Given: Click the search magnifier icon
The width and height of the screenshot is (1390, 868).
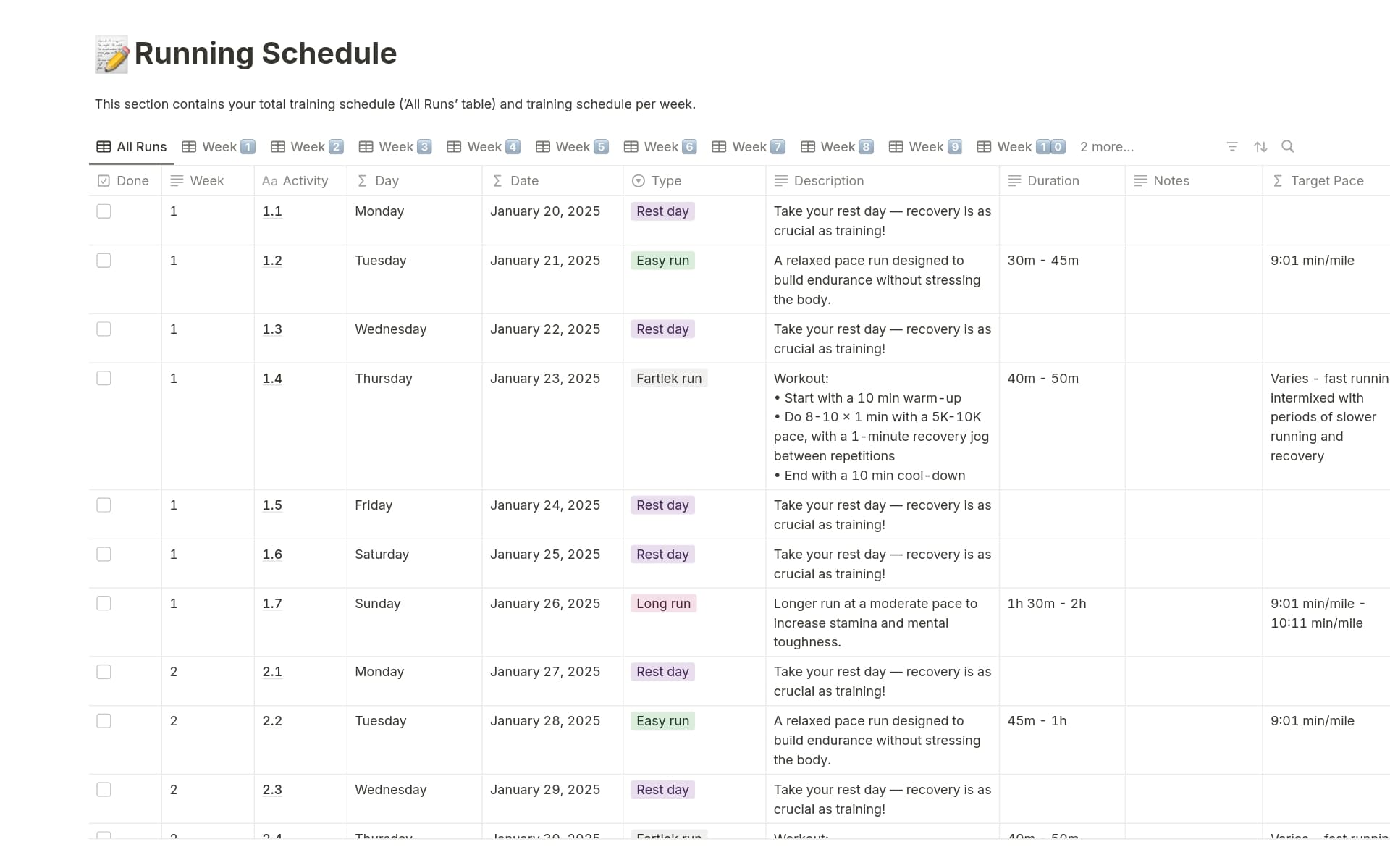Looking at the screenshot, I should pyautogui.click(x=1288, y=147).
